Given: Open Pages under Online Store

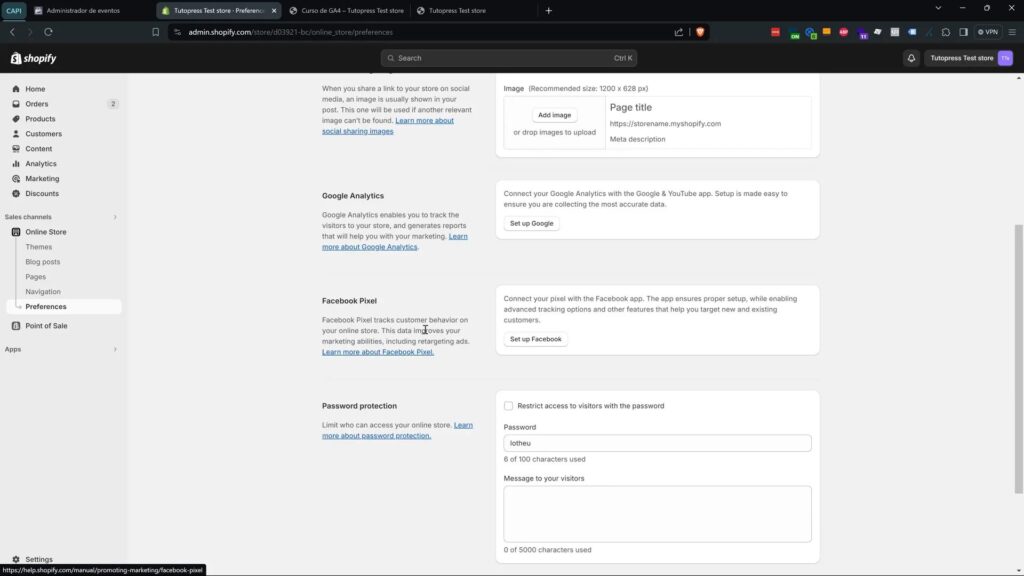Looking at the screenshot, I should tap(35, 277).
